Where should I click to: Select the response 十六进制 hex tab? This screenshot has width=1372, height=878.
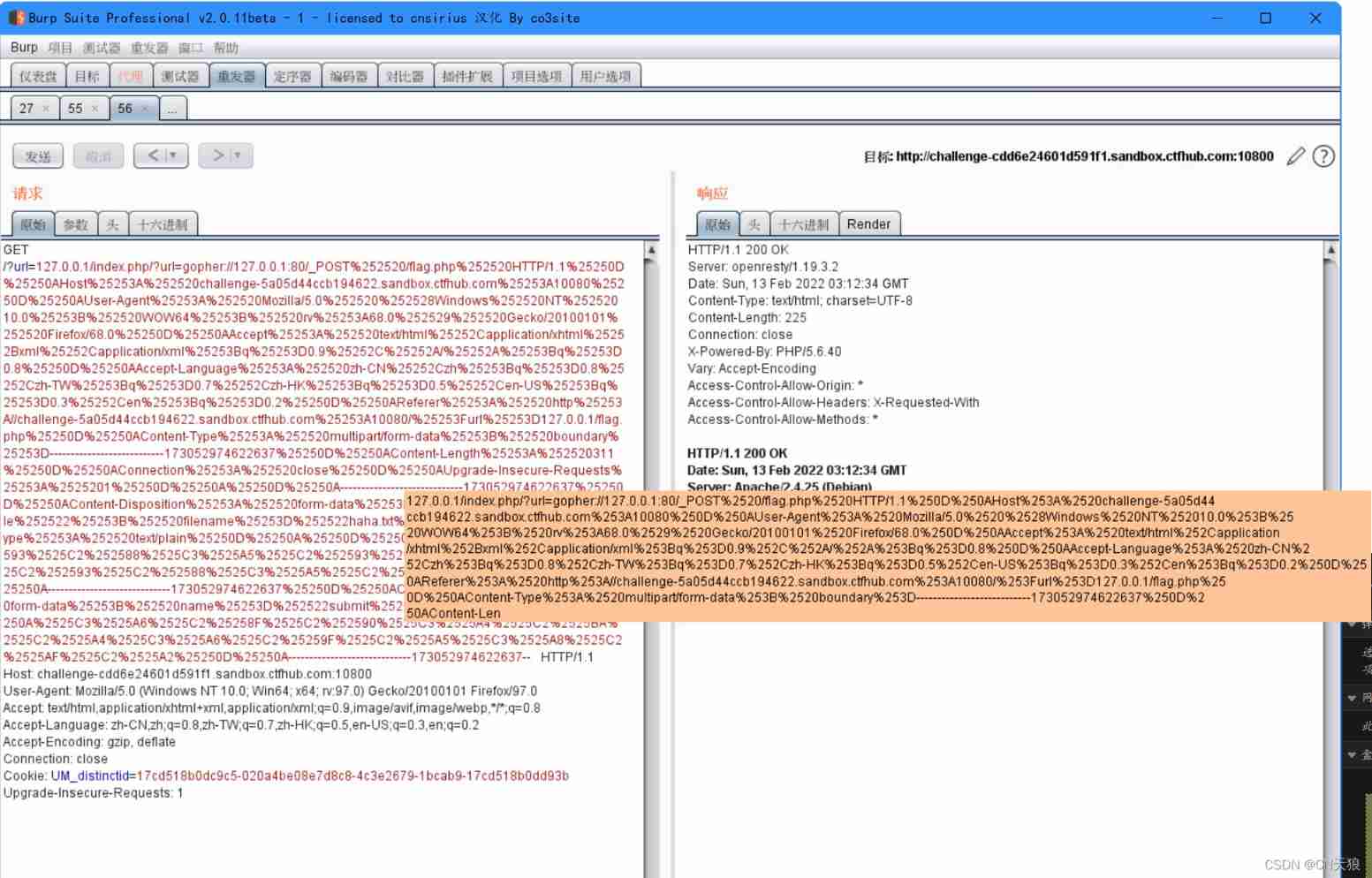click(x=804, y=224)
